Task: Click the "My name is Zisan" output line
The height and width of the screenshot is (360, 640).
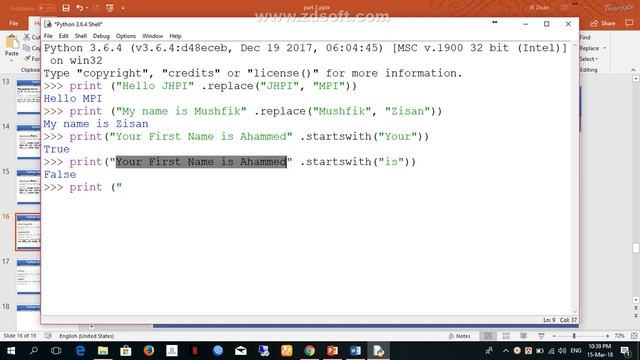Action: [96, 124]
